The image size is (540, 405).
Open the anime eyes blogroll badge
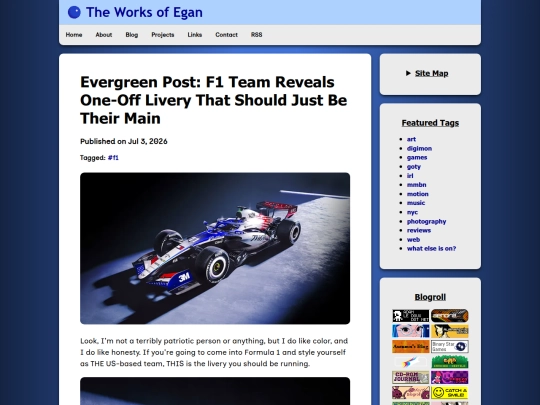411,331
